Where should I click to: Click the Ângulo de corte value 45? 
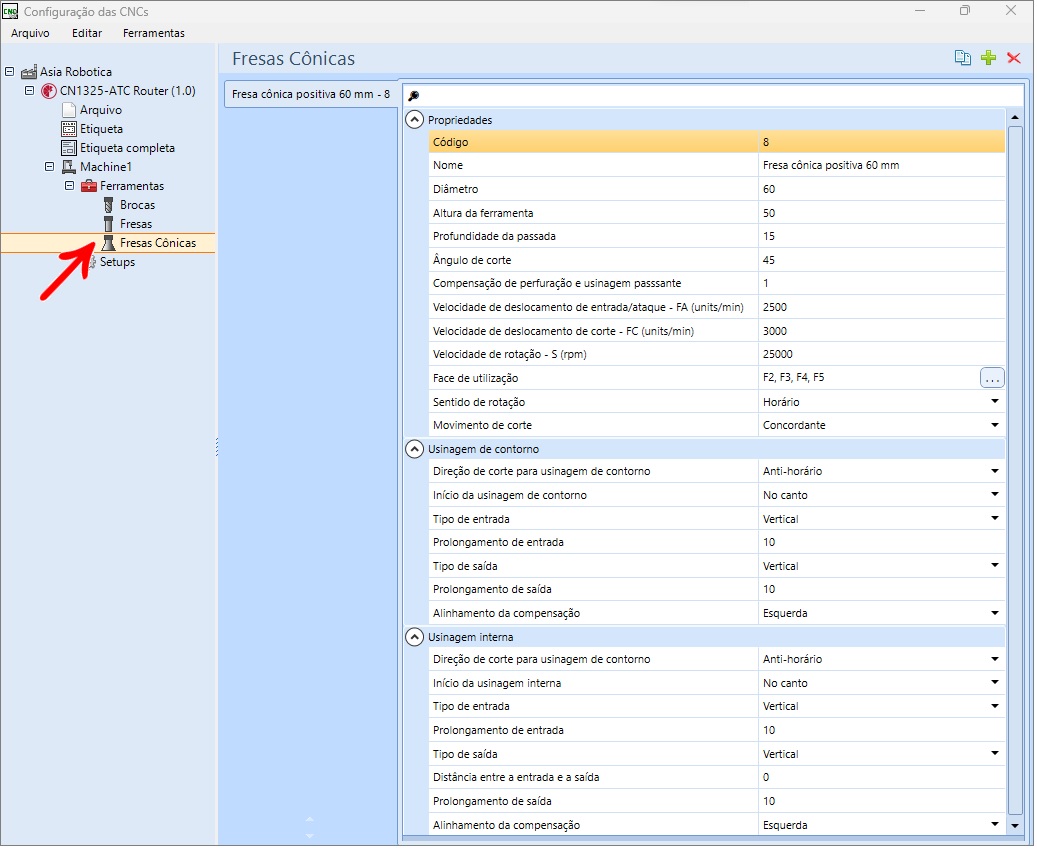[x=882, y=261]
